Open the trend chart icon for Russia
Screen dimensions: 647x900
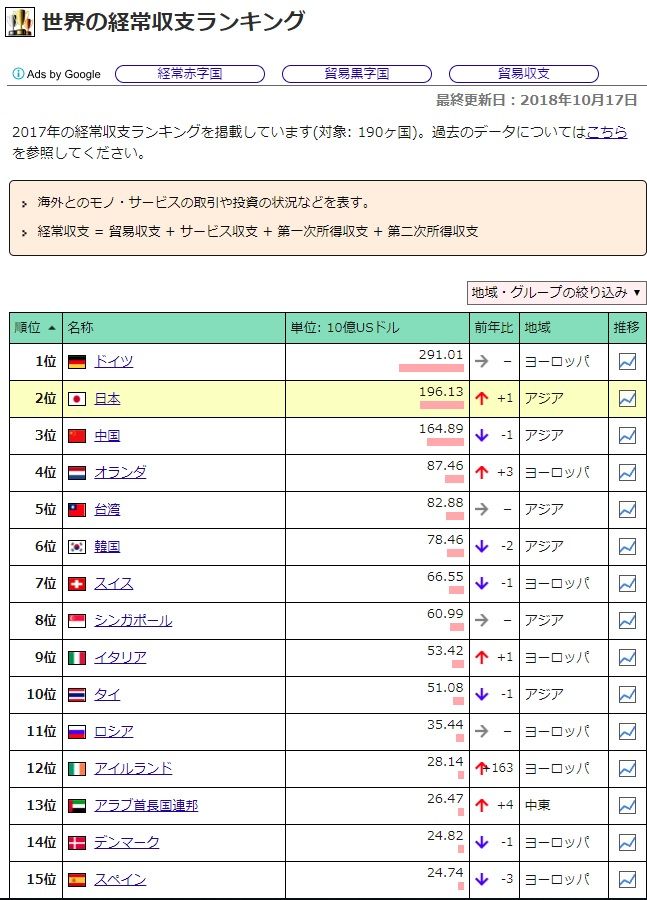(x=627, y=732)
